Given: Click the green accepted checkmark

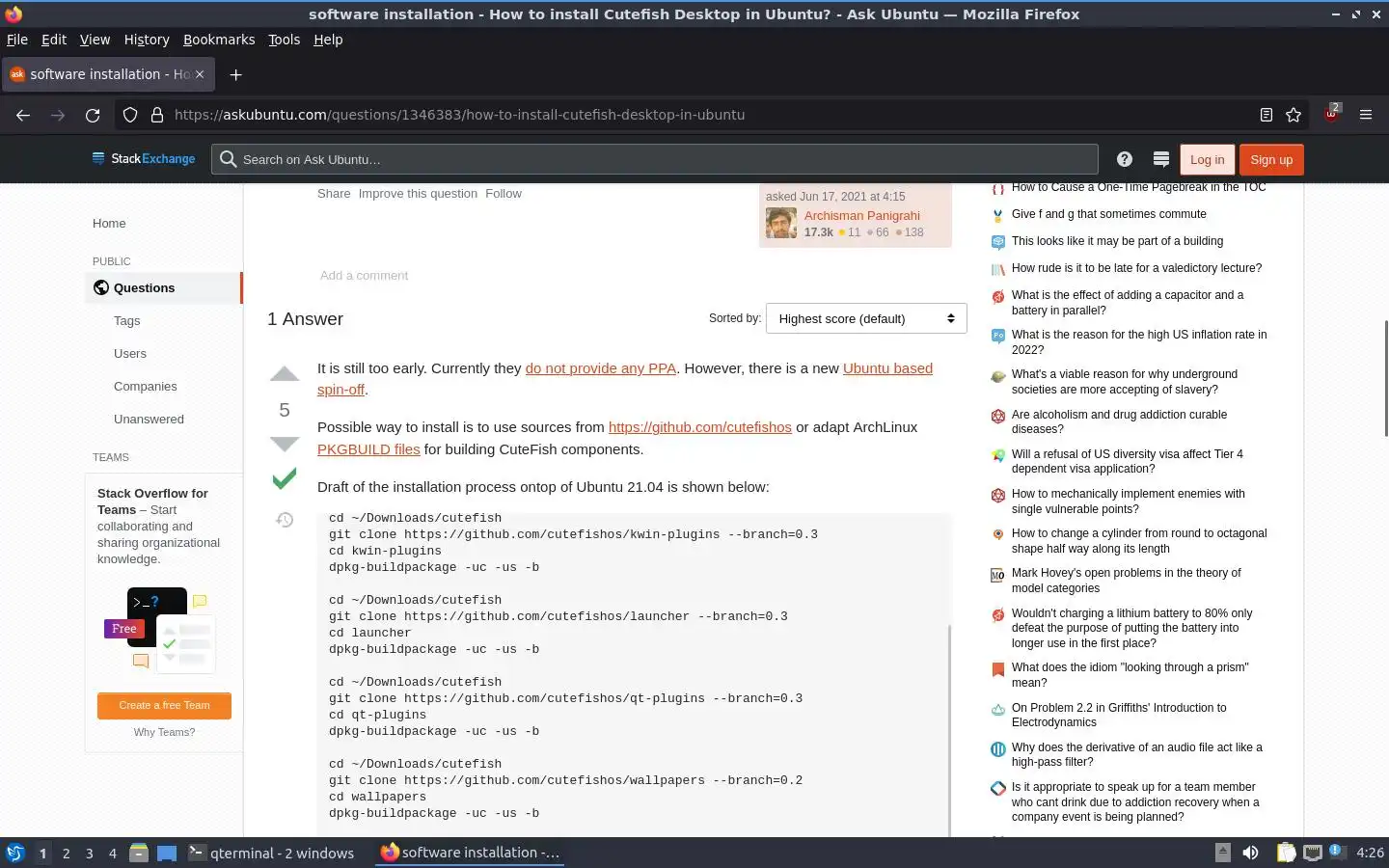Looking at the screenshot, I should point(285,478).
